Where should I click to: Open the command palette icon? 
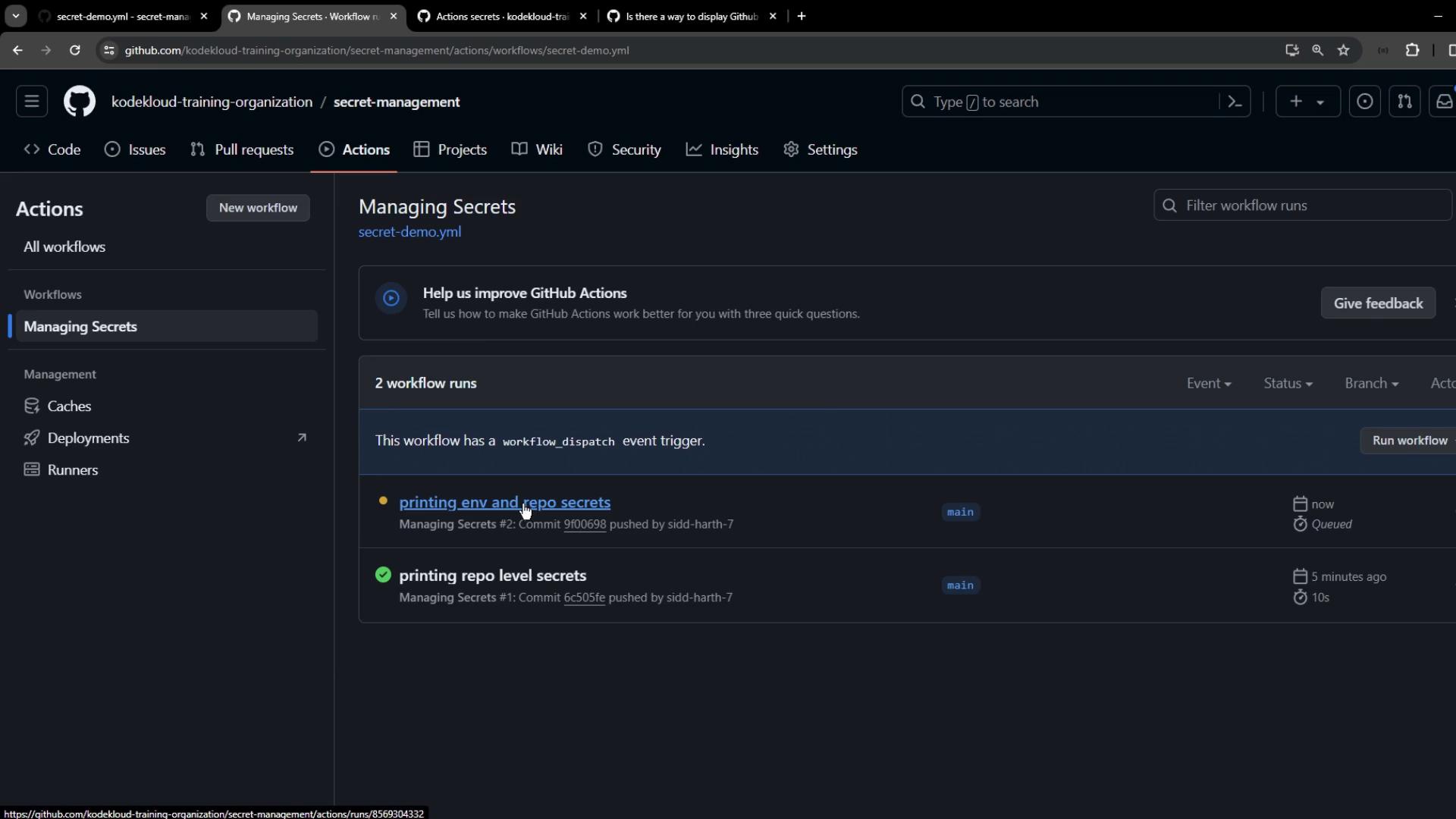[x=1235, y=102]
